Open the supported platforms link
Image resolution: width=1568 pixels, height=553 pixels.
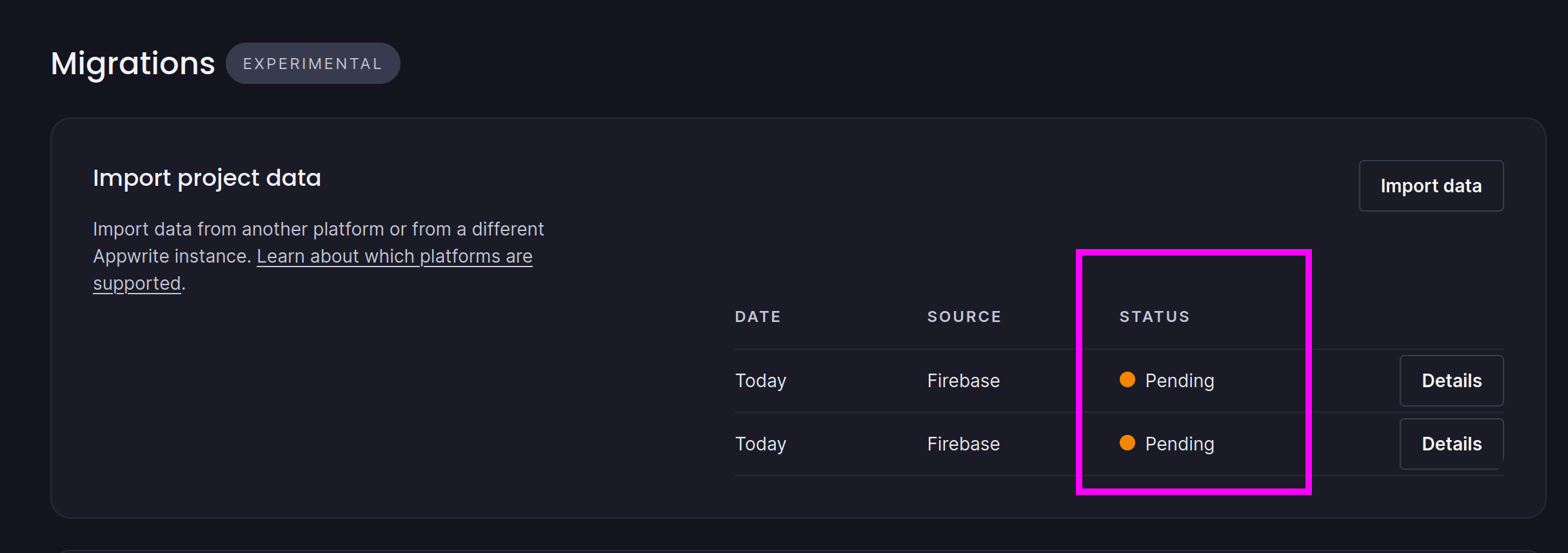click(x=395, y=256)
